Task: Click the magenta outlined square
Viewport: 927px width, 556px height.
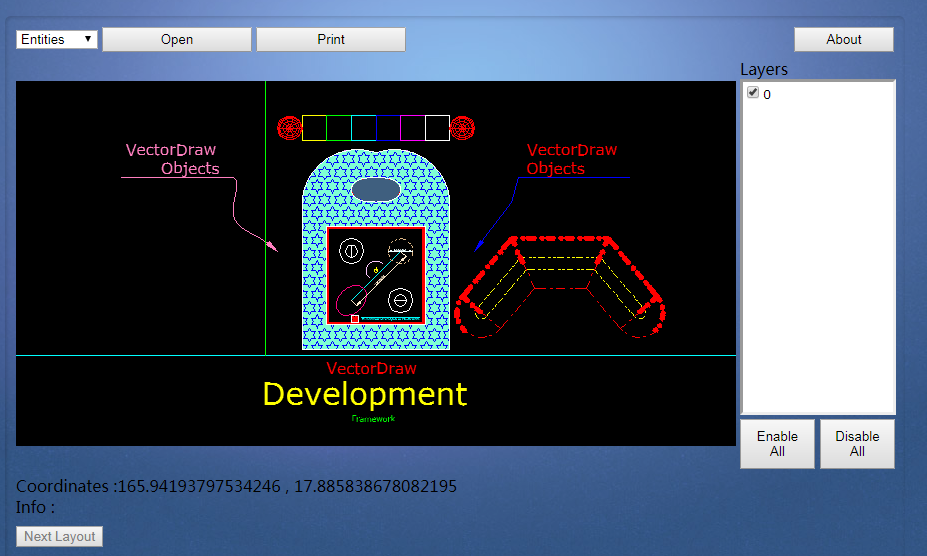Action: (x=413, y=128)
